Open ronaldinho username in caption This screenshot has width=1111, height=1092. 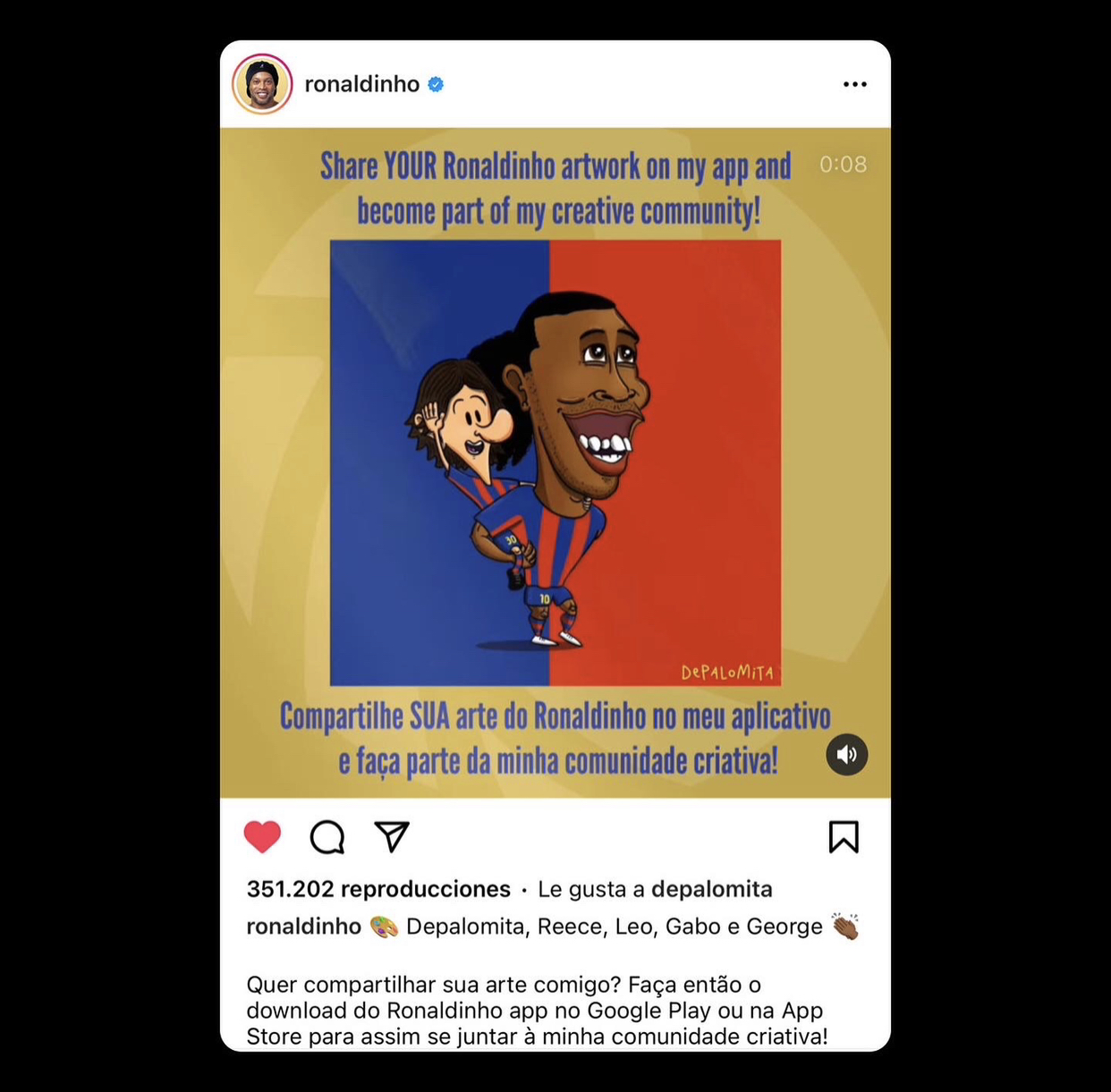[304, 927]
